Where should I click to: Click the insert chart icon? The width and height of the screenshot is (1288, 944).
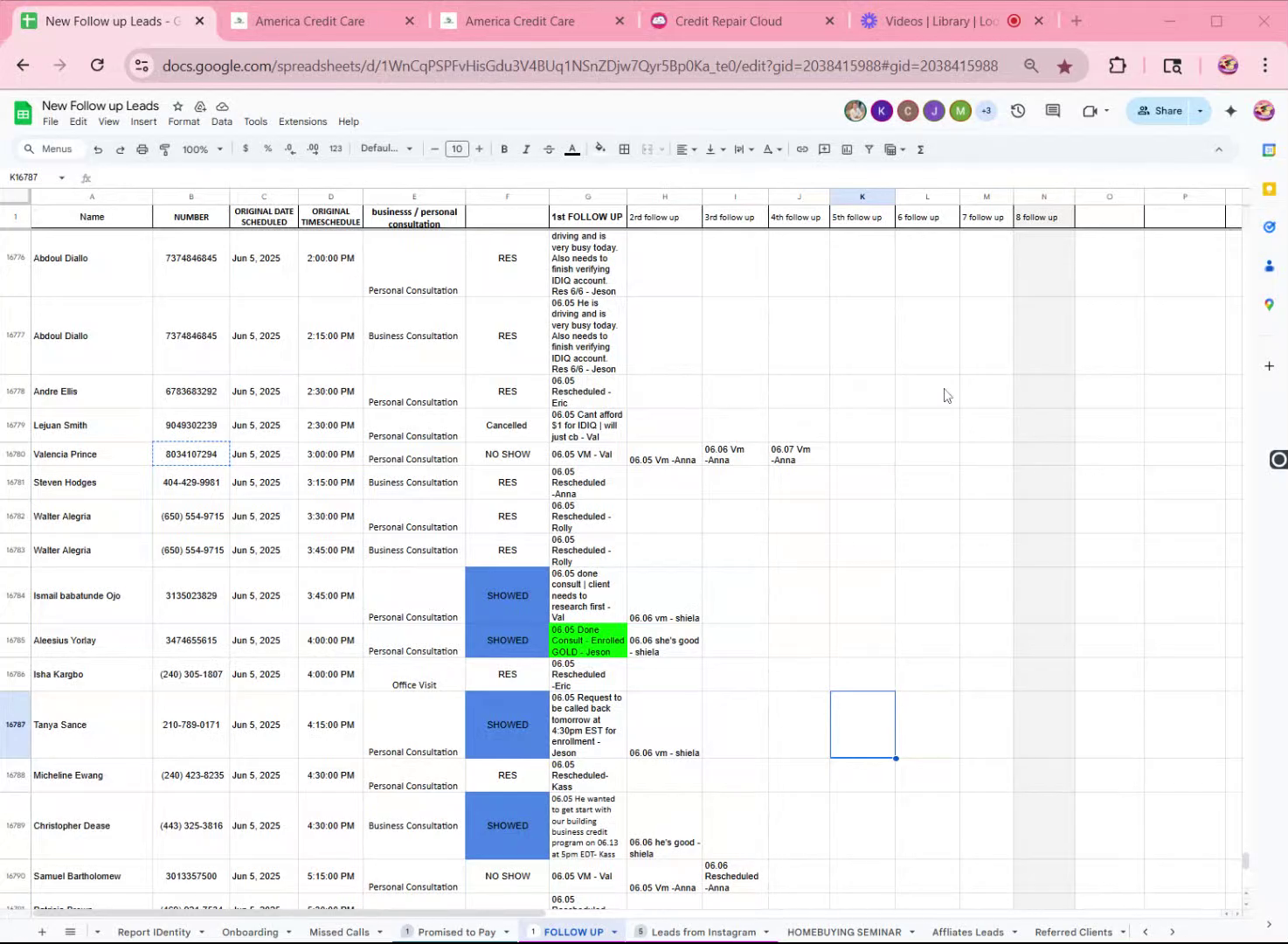[x=847, y=149]
